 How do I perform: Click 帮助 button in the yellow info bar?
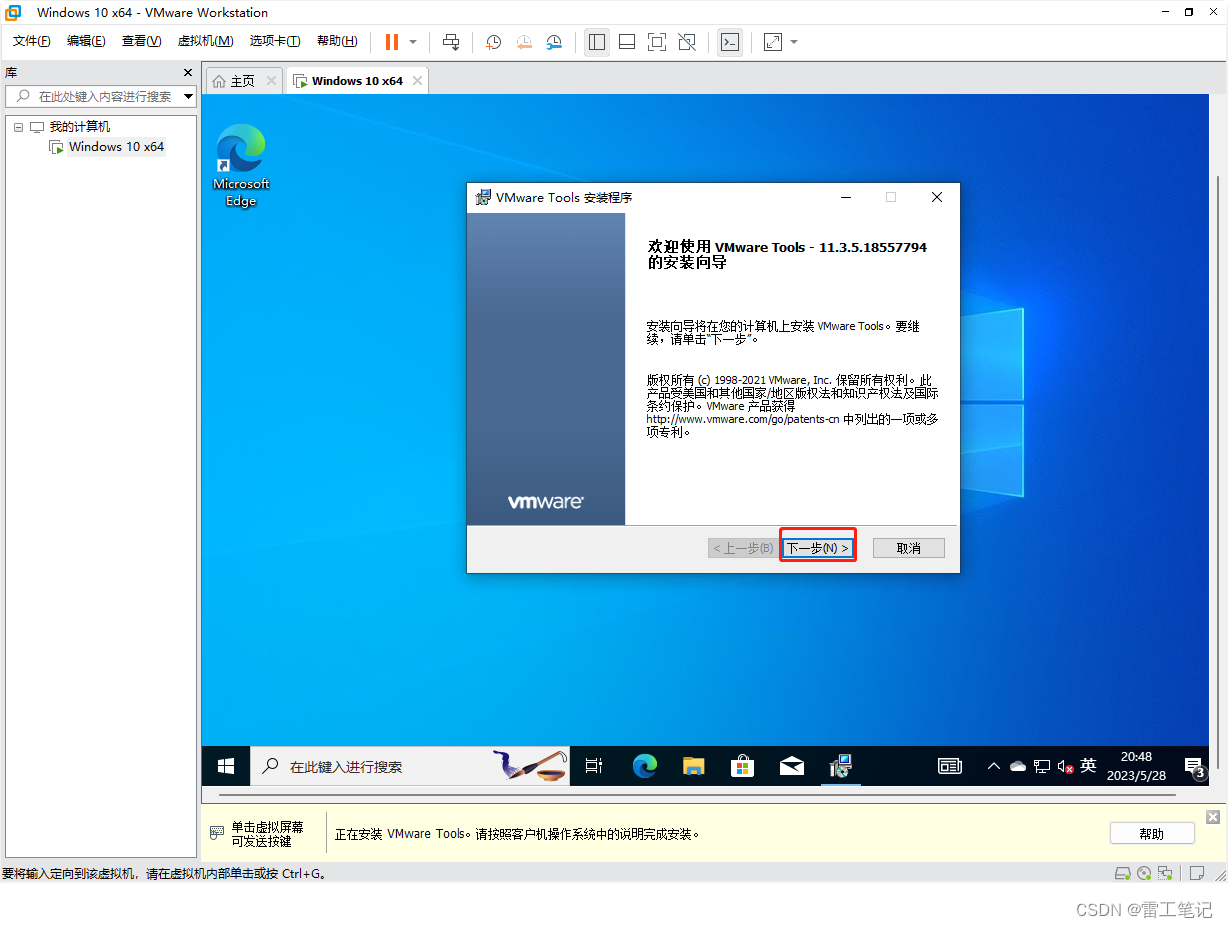pos(1152,834)
